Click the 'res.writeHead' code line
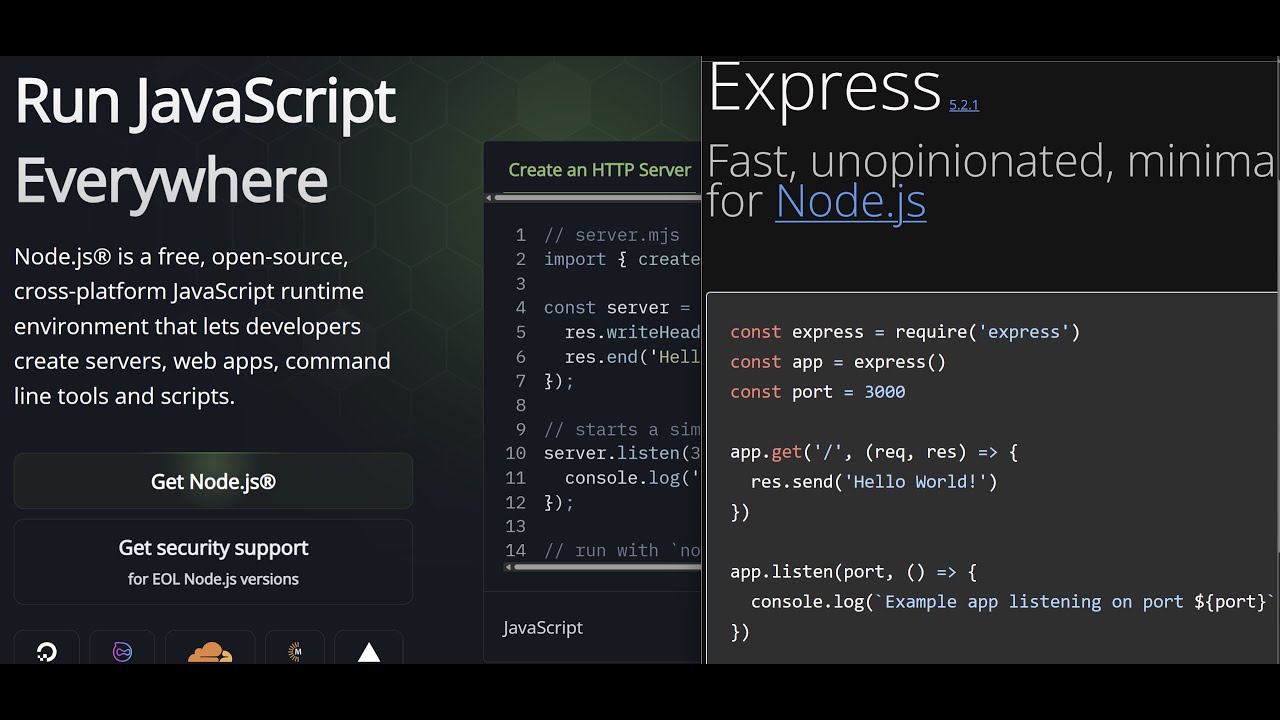Viewport: 1280px width, 720px height. [632, 332]
